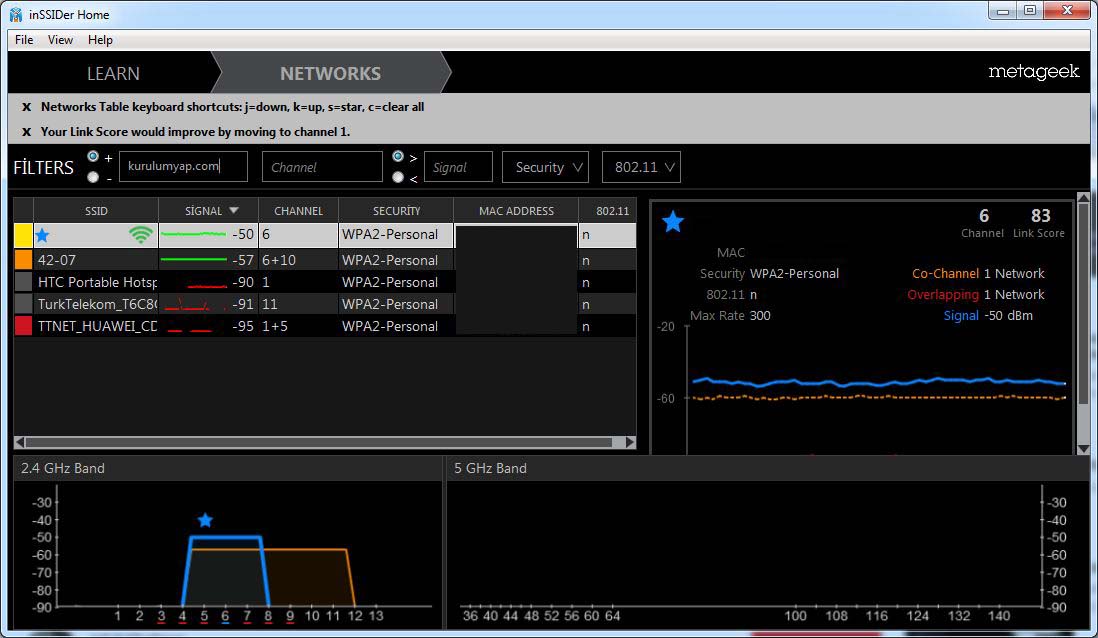Image resolution: width=1098 pixels, height=638 pixels.
Task: Click the right arrow of table horizontal scrollbar
Action: coord(630,442)
